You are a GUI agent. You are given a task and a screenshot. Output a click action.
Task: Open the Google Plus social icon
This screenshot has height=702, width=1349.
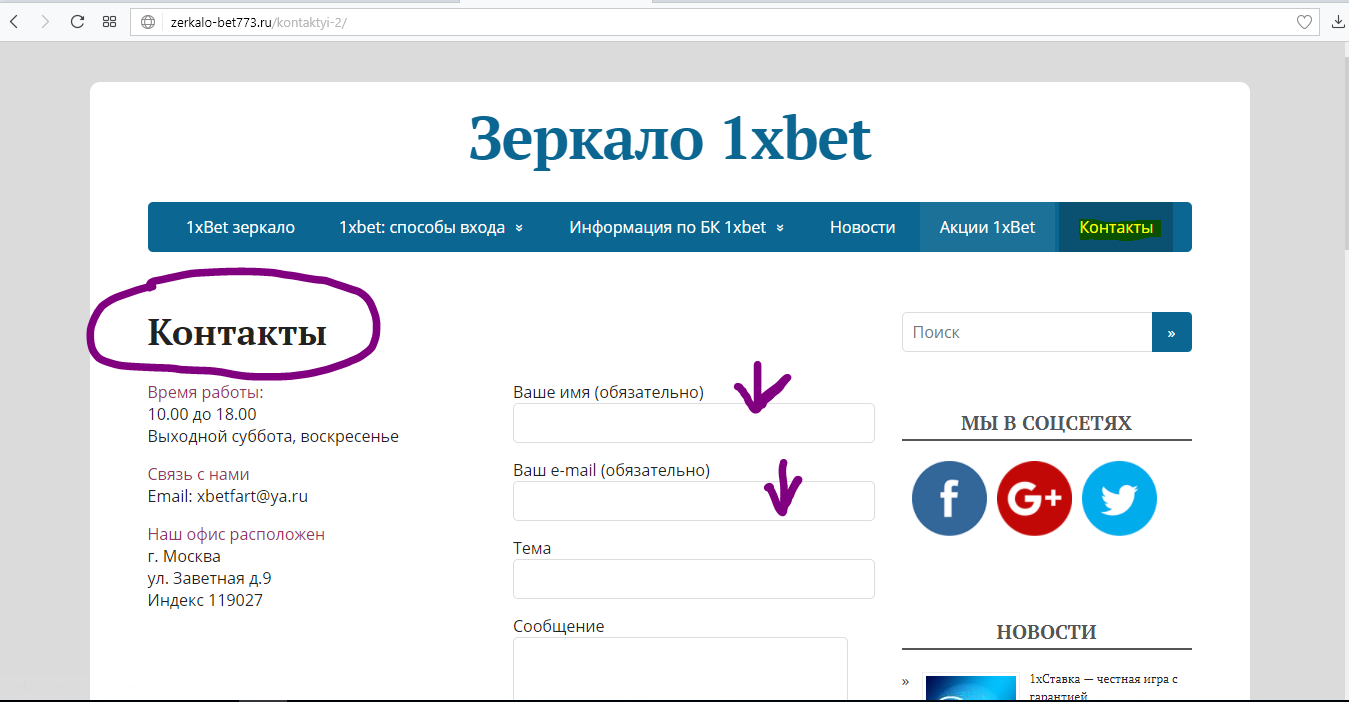coord(1034,498)
